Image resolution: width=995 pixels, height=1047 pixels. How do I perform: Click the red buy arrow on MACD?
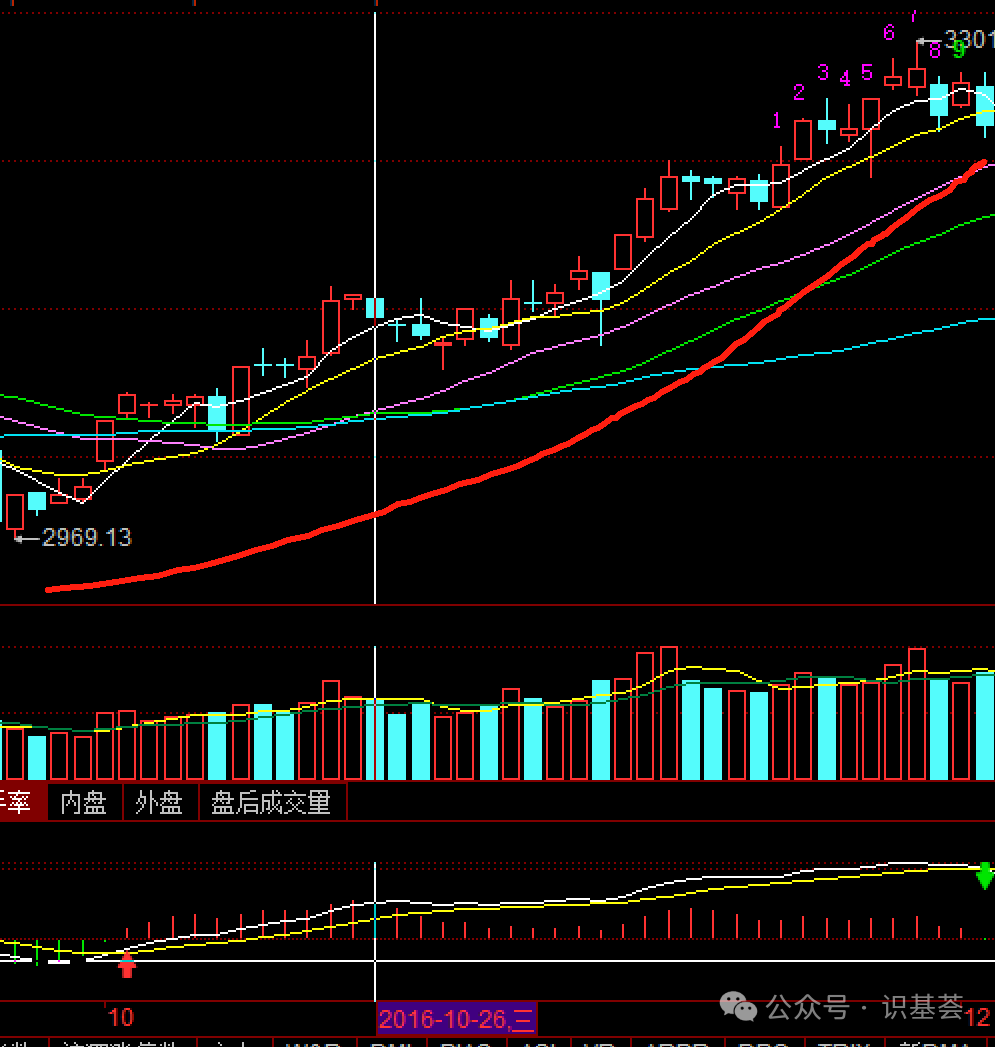[x=127, y=964]
